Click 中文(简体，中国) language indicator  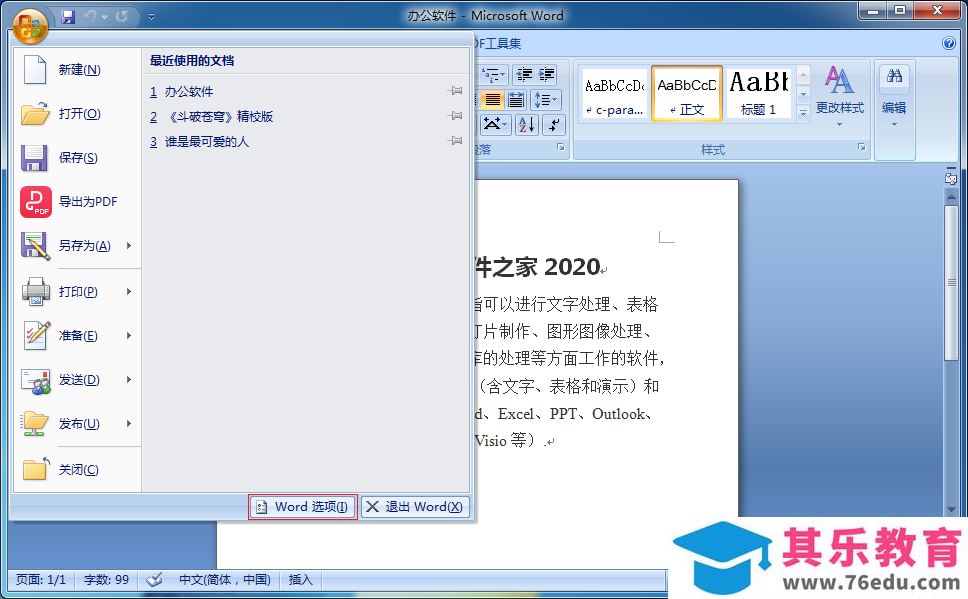click(x=225, y=580)
